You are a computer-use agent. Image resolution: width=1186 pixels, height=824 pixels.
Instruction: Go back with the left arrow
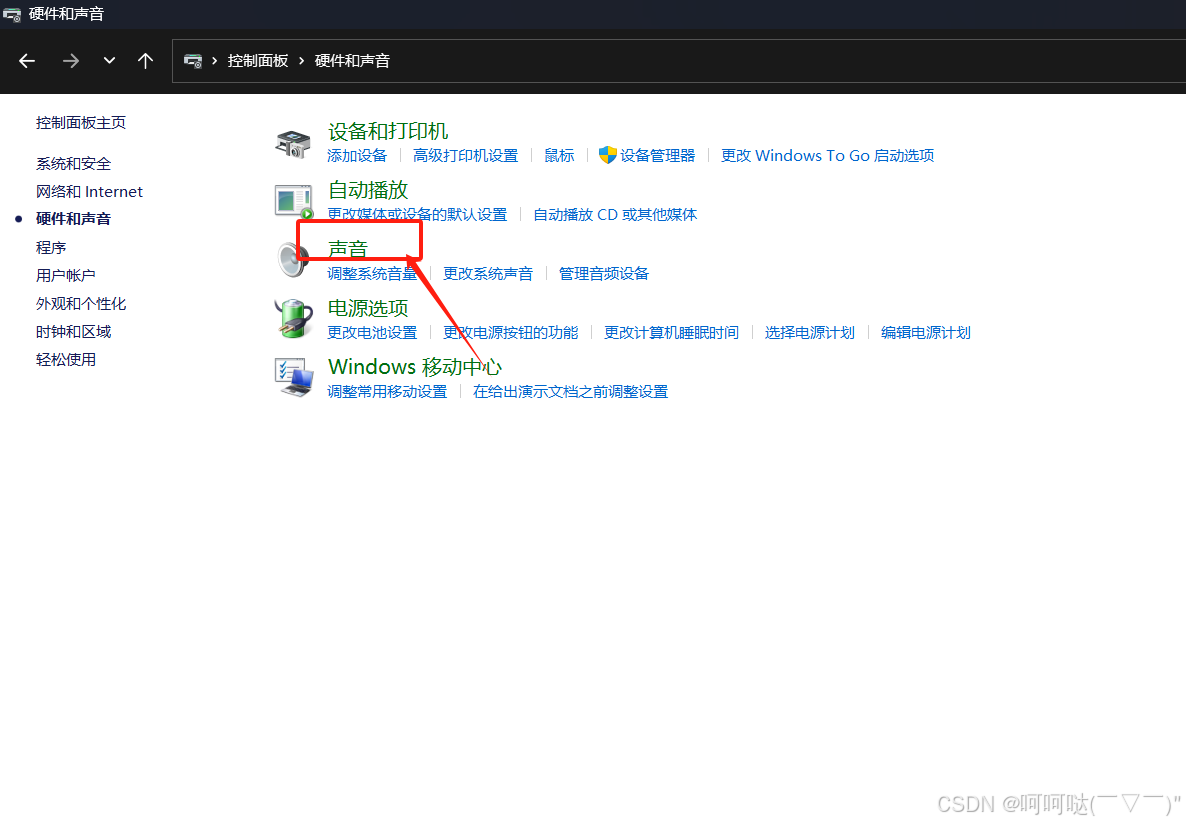click(27, 61)
